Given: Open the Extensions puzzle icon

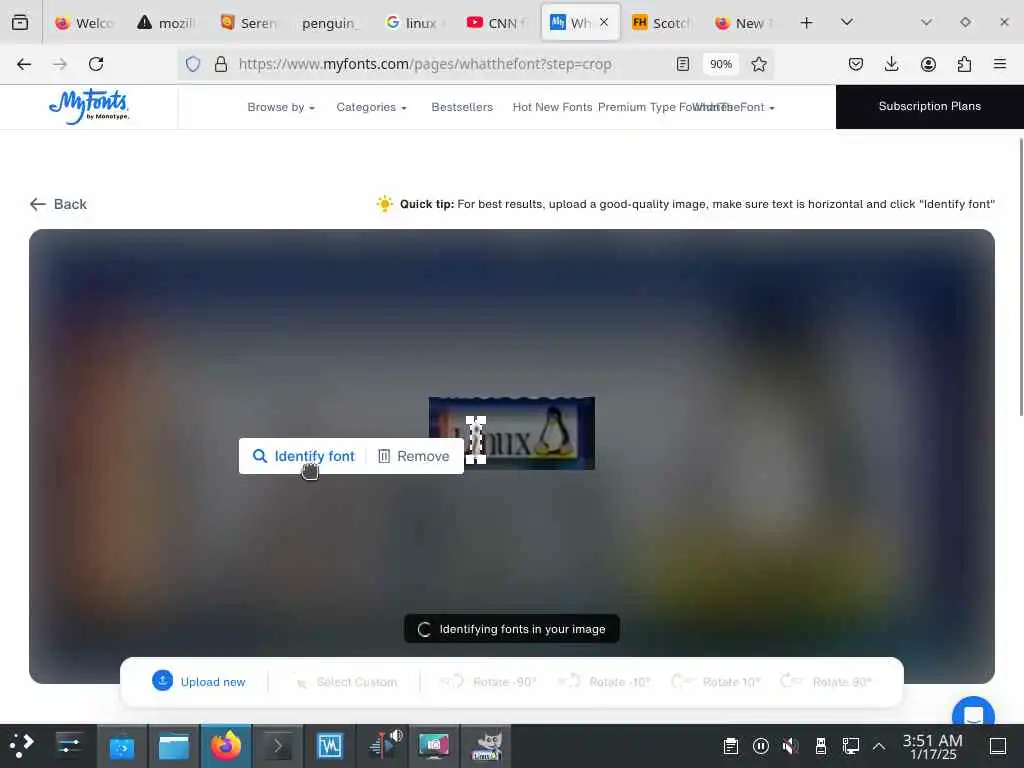Looking at the screenshot, I should 964,64.
